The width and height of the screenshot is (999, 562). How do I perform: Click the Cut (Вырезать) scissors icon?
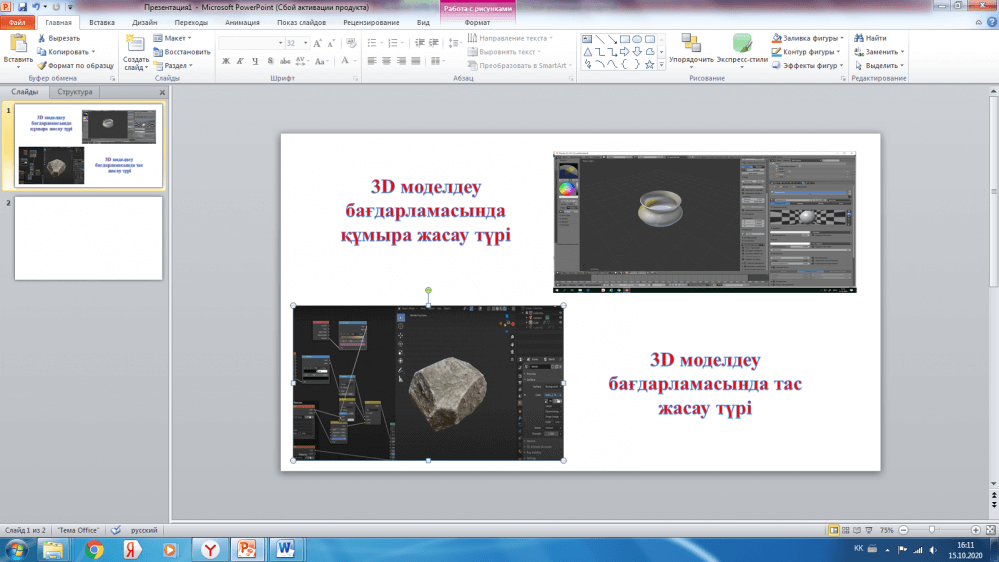42,38
